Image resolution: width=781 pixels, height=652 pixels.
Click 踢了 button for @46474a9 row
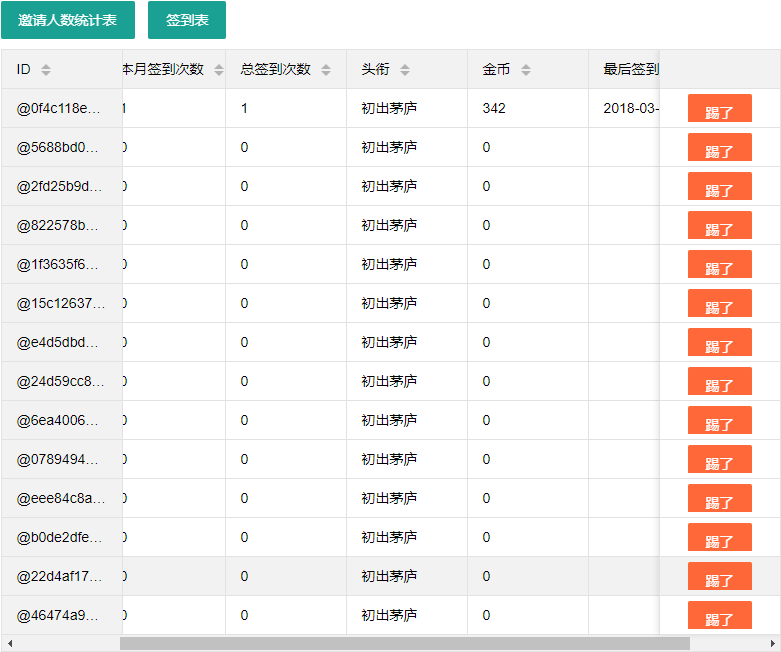pos(720,615)
